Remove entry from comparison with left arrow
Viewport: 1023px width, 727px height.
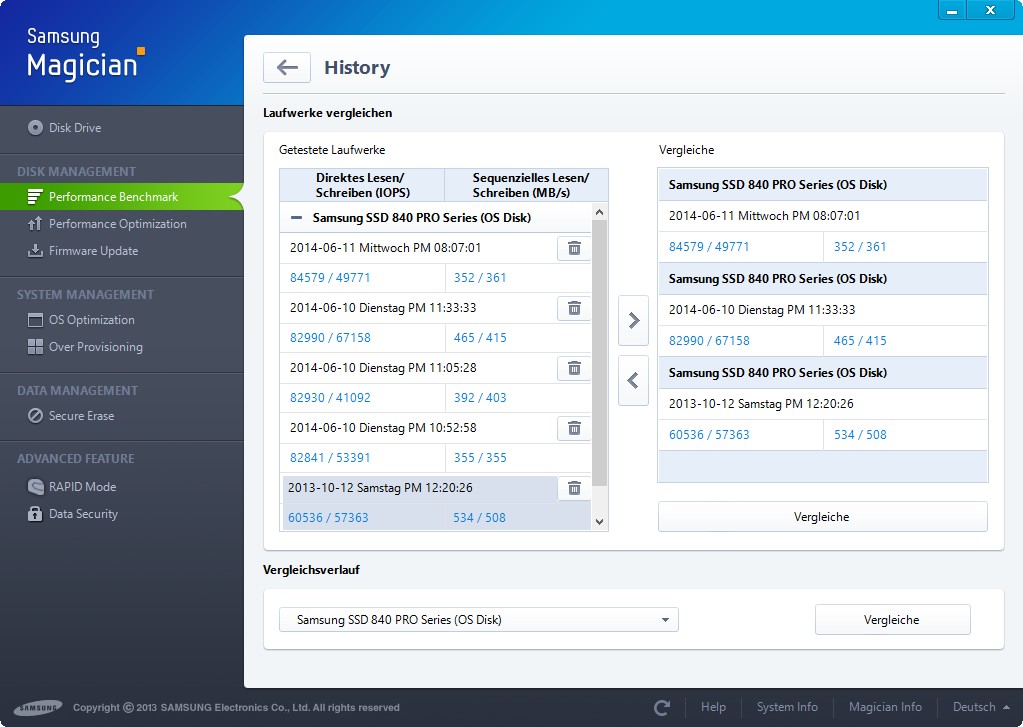[x=634, y=380]
